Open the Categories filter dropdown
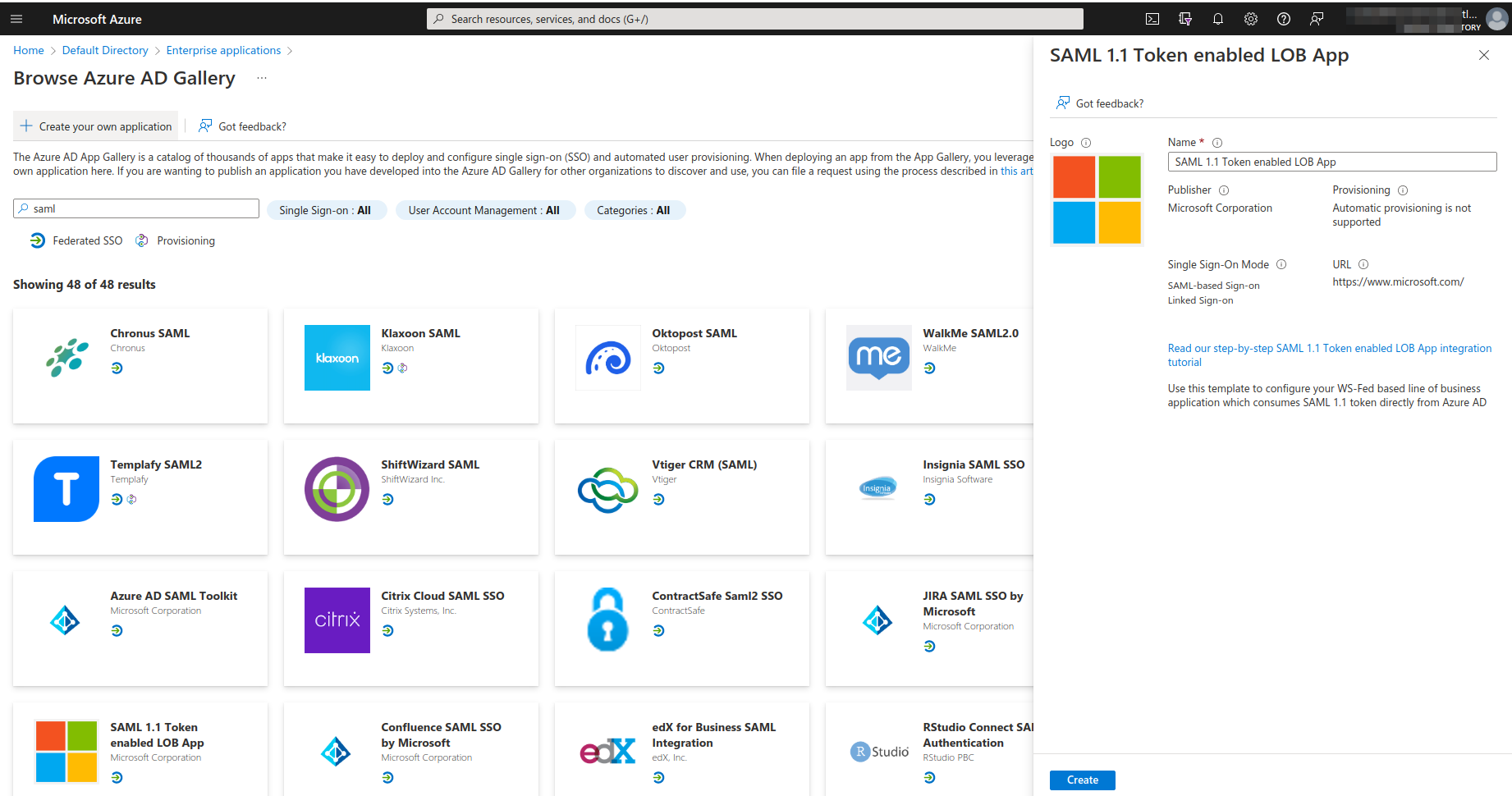 [635, 210]
